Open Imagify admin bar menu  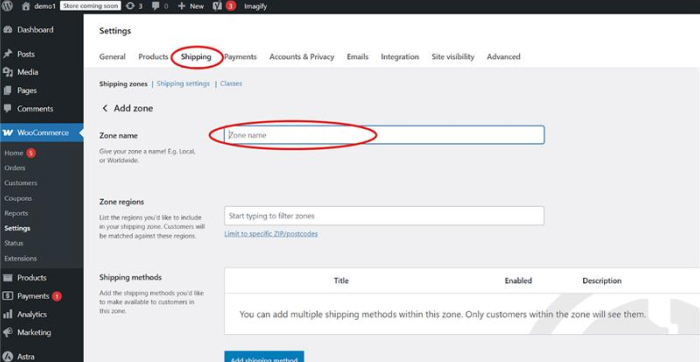(256, 6)
